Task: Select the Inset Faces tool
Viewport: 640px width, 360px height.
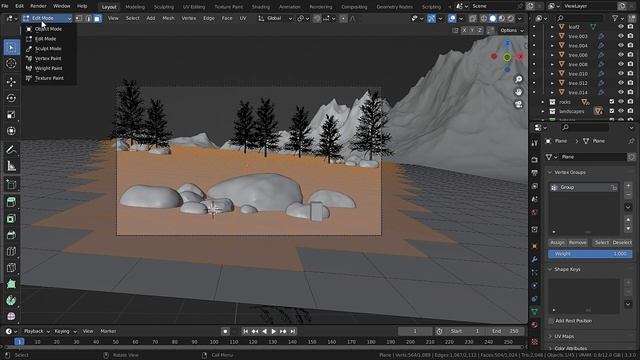Action: (x=11, y=218)
